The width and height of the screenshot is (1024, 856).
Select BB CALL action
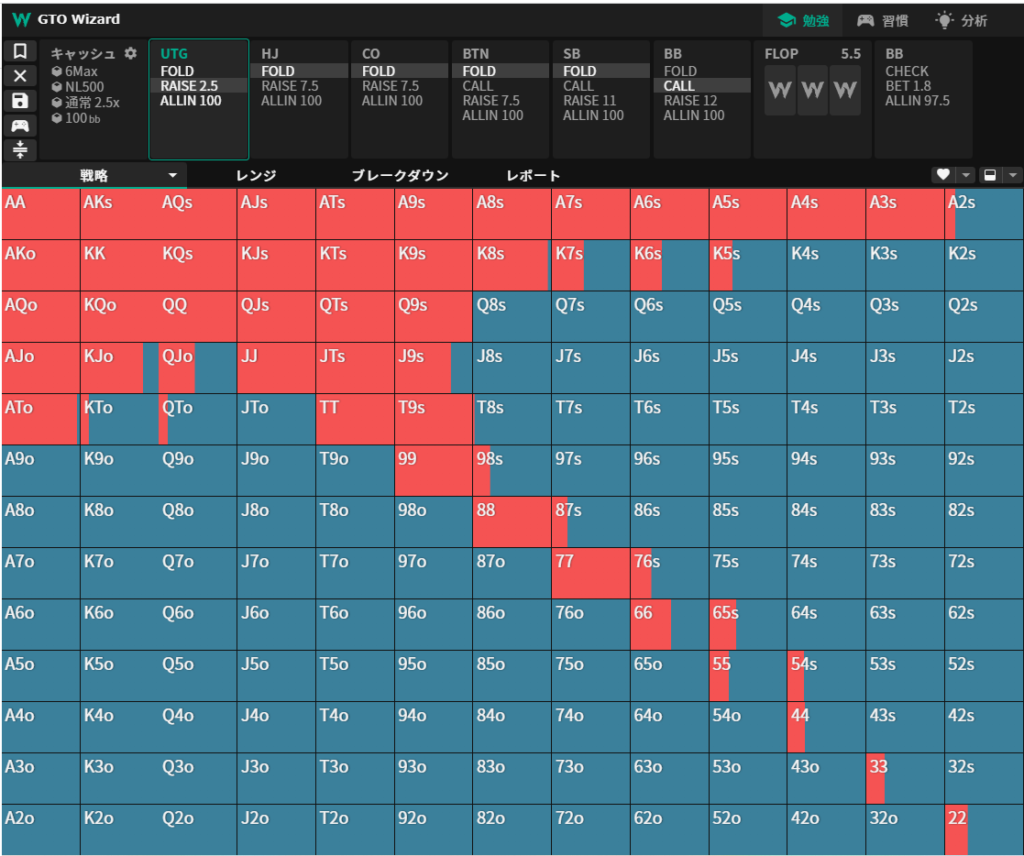680,86
